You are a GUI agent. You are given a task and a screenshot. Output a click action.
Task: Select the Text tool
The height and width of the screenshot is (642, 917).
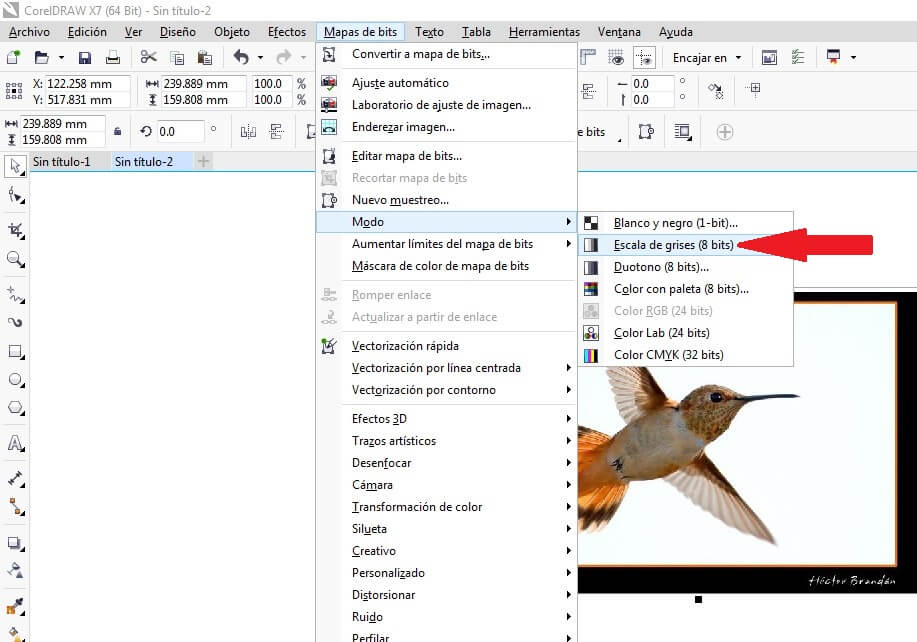[15, 443]
